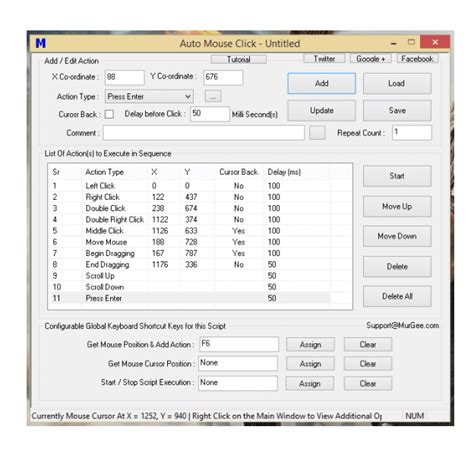Open the Action Type dropdown

tap(149, 97)
